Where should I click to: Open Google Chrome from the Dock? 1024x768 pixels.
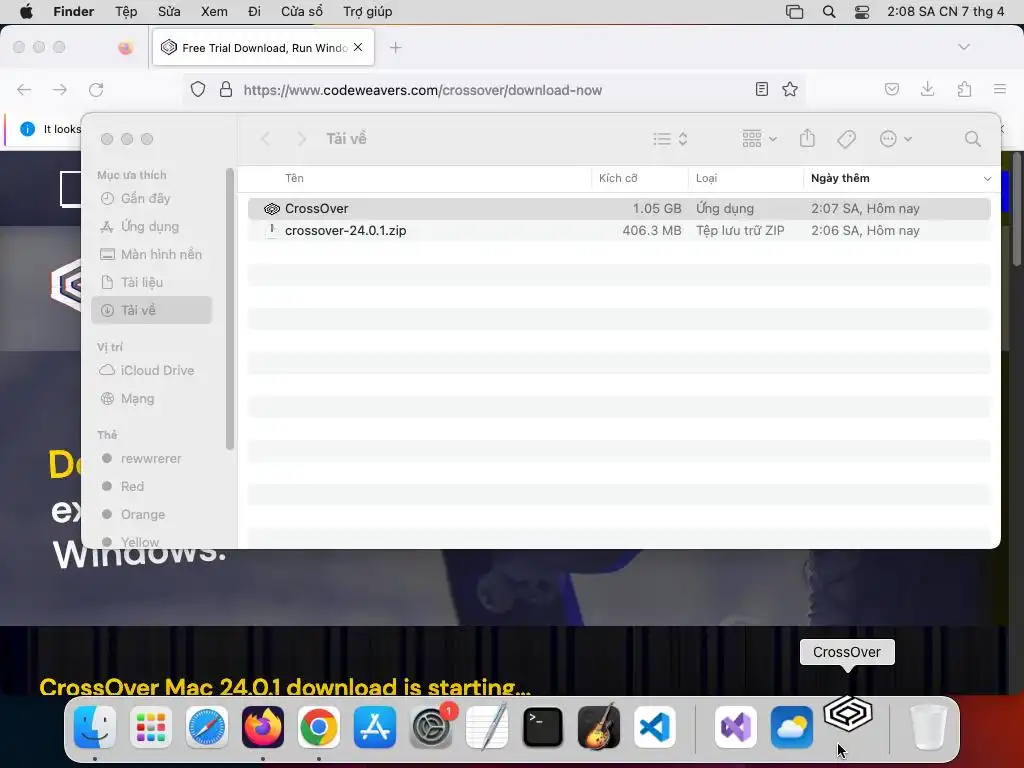click(319, 727)
